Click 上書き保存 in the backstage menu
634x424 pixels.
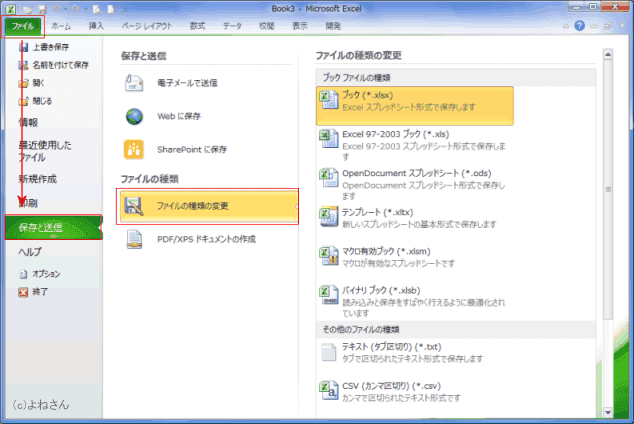tap(51, 47)
